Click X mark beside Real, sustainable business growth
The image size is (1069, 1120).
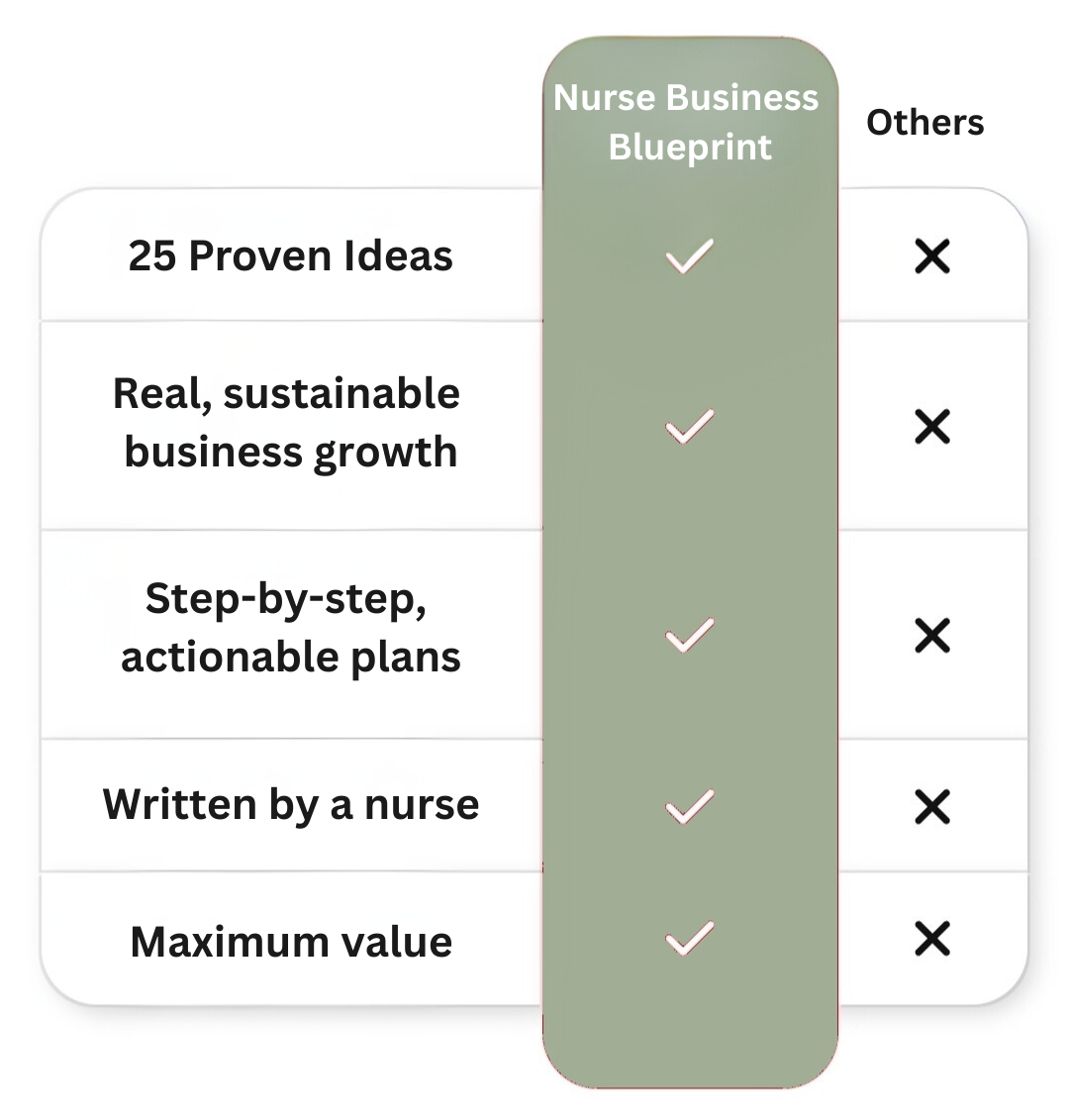931,428
